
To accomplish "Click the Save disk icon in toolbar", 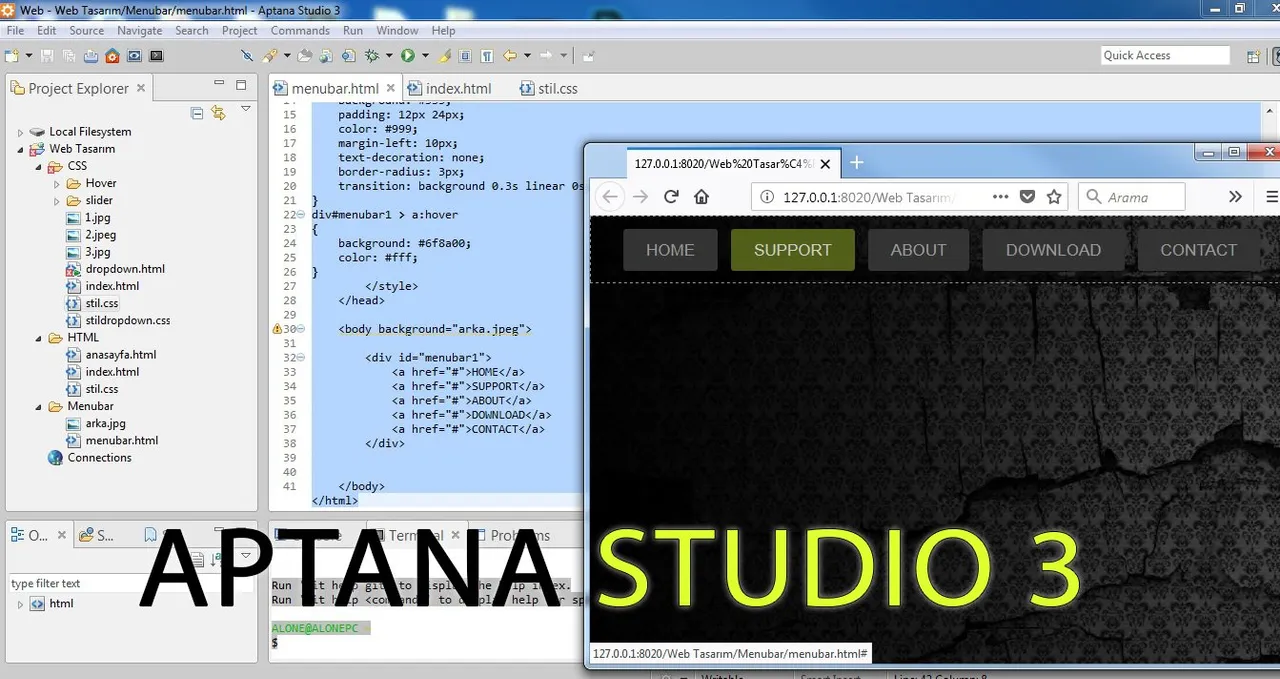I will 47,56.
